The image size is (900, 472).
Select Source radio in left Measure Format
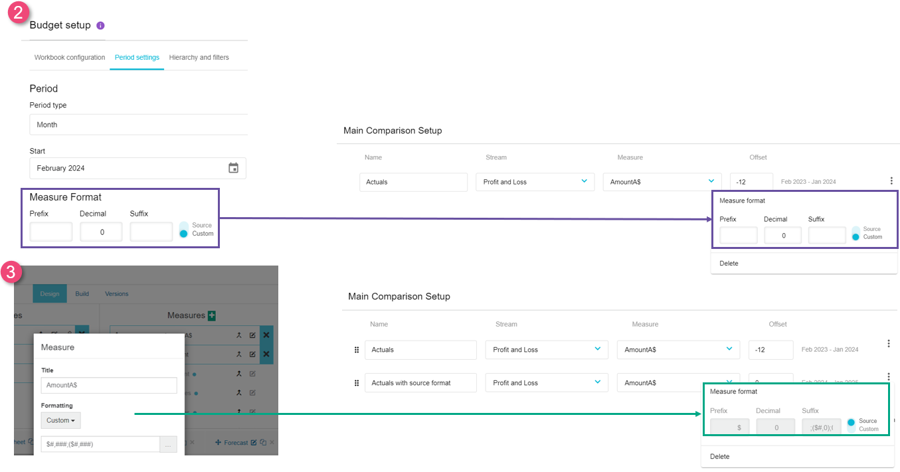coord(183,225)
